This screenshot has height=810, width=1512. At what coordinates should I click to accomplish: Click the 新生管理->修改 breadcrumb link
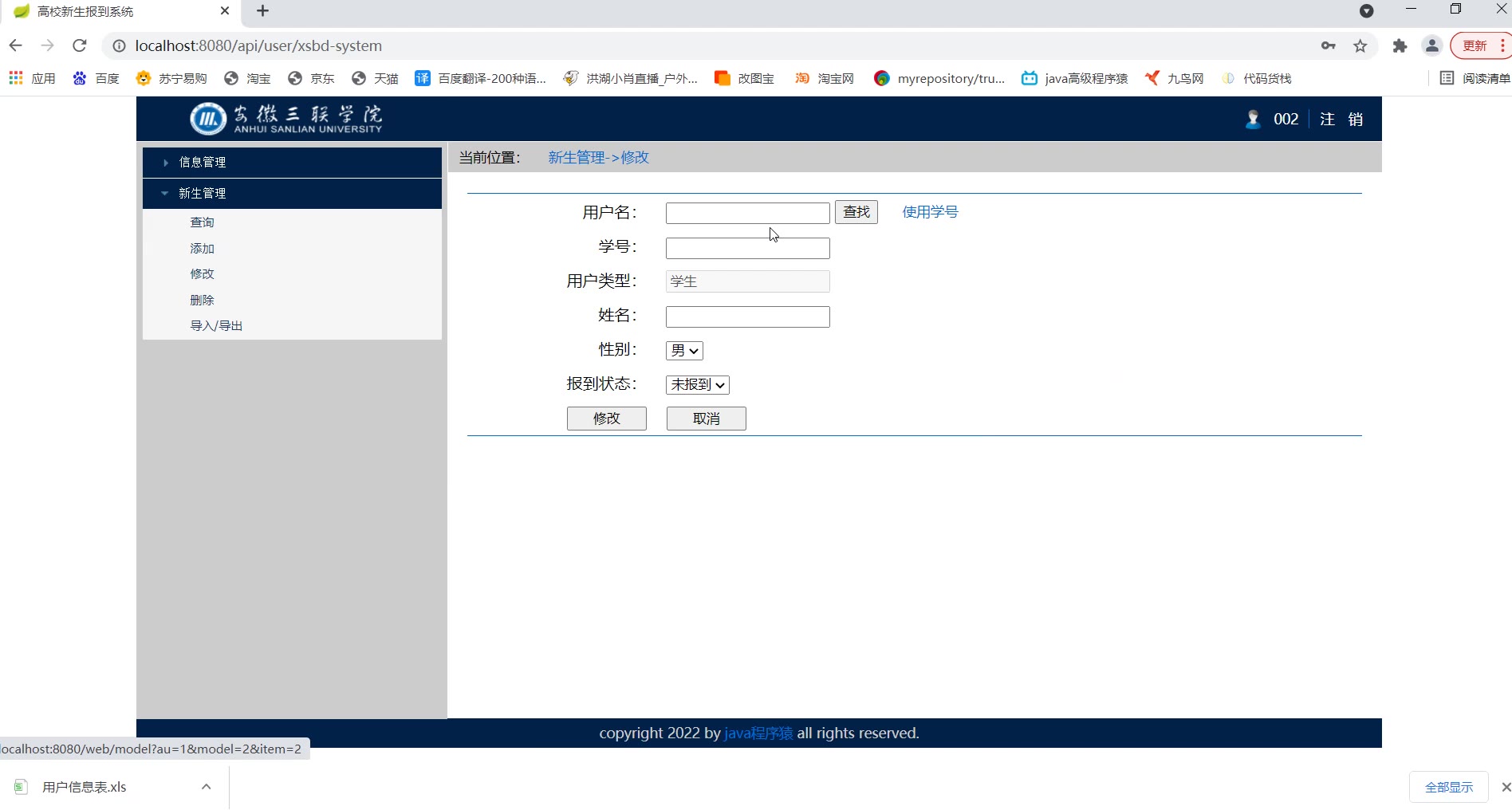[598, 157]
